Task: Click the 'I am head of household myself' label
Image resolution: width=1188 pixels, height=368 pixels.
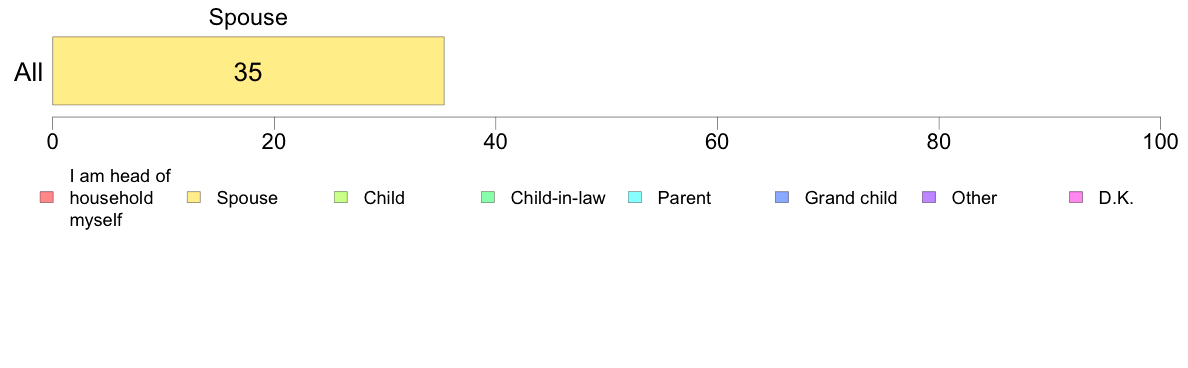Action: click(x=120, y=198)
